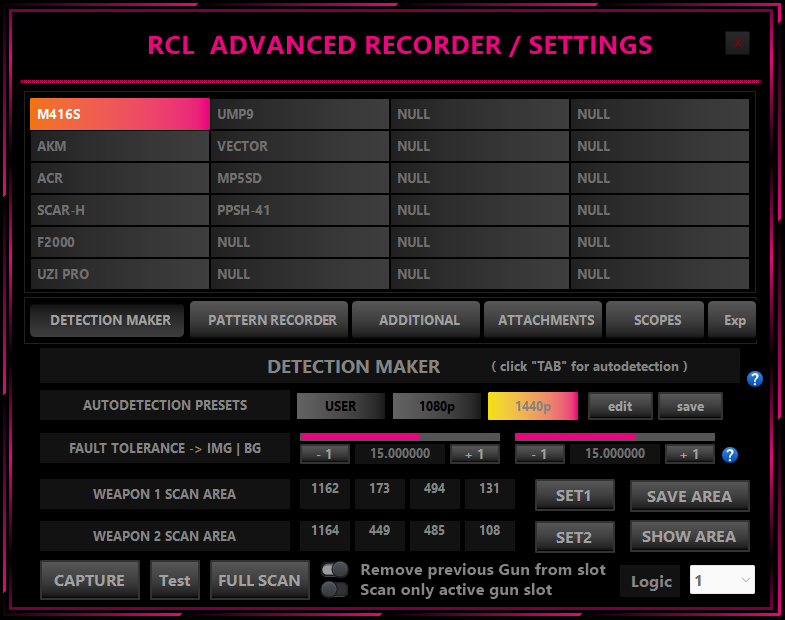Click SAVE AREA button
The width and height of the screenshot is (785, 620).
[x=689, y=496]
